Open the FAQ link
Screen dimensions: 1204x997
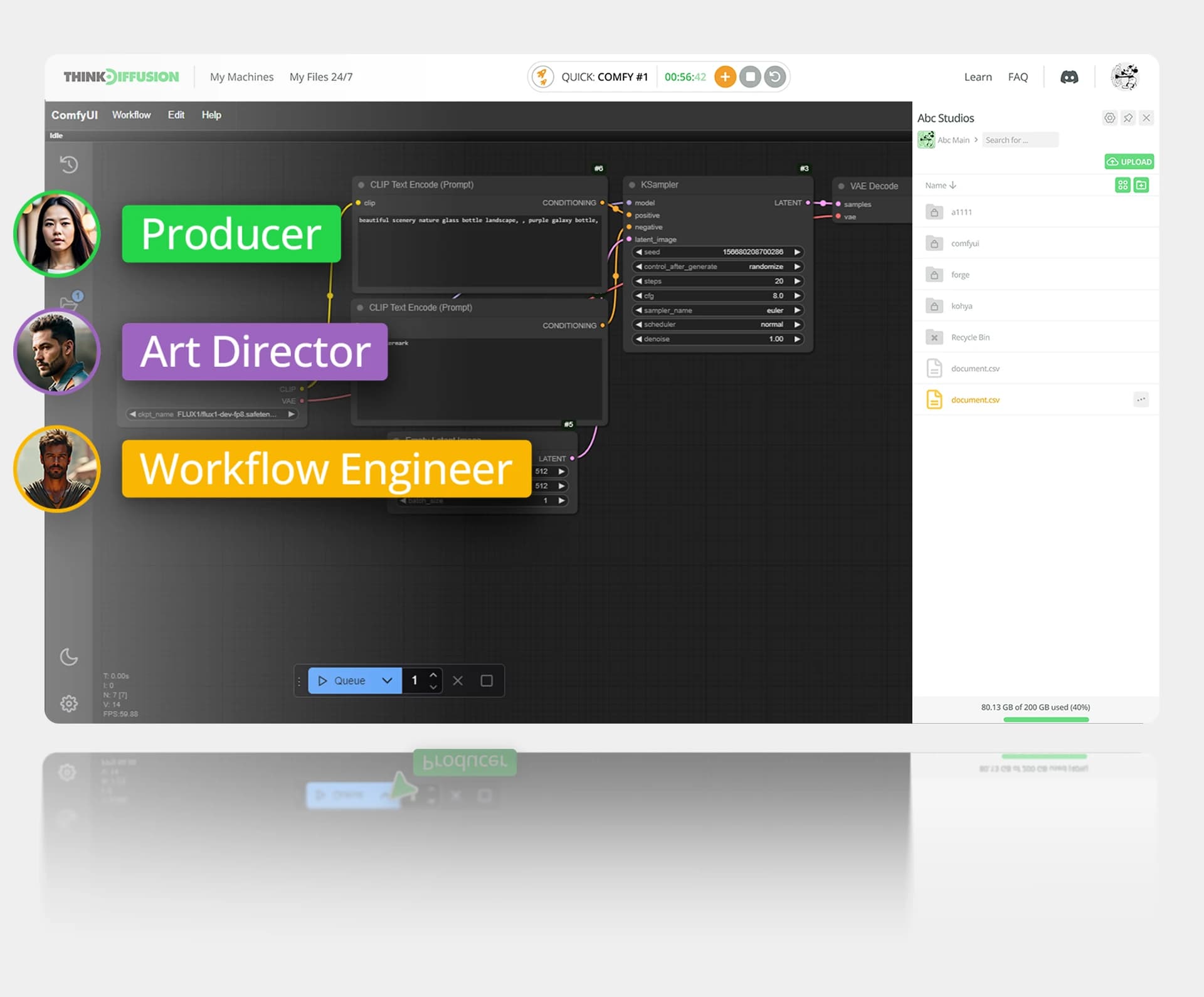tap(1018, 76)
